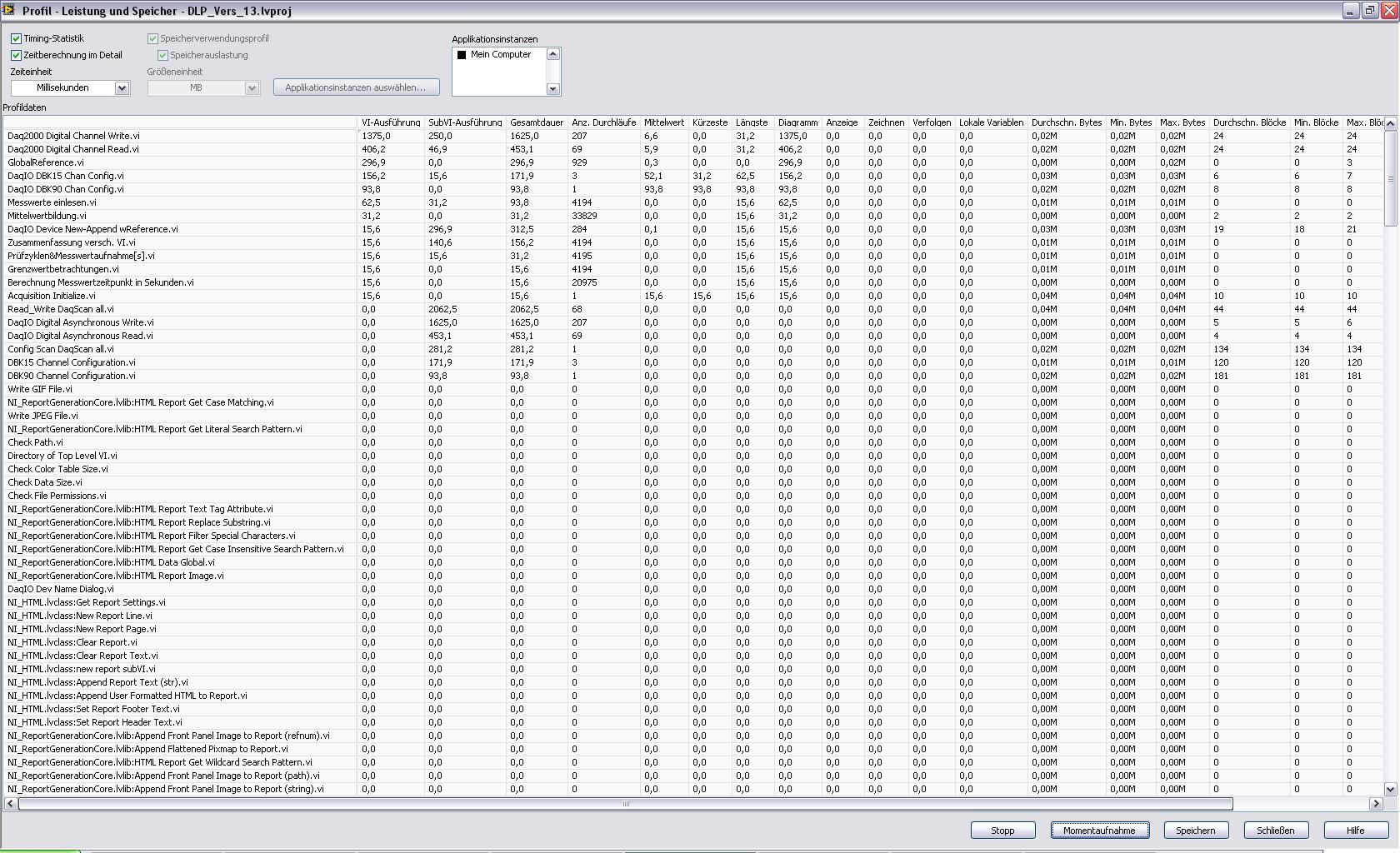Click the Momentaufnahme button

tap(1099, 831)
